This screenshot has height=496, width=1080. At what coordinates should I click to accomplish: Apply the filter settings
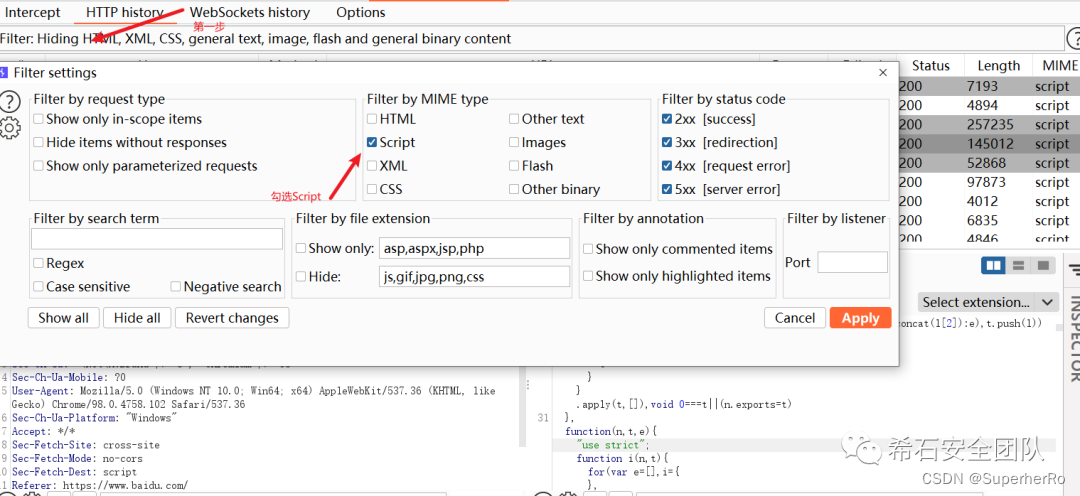860,318
